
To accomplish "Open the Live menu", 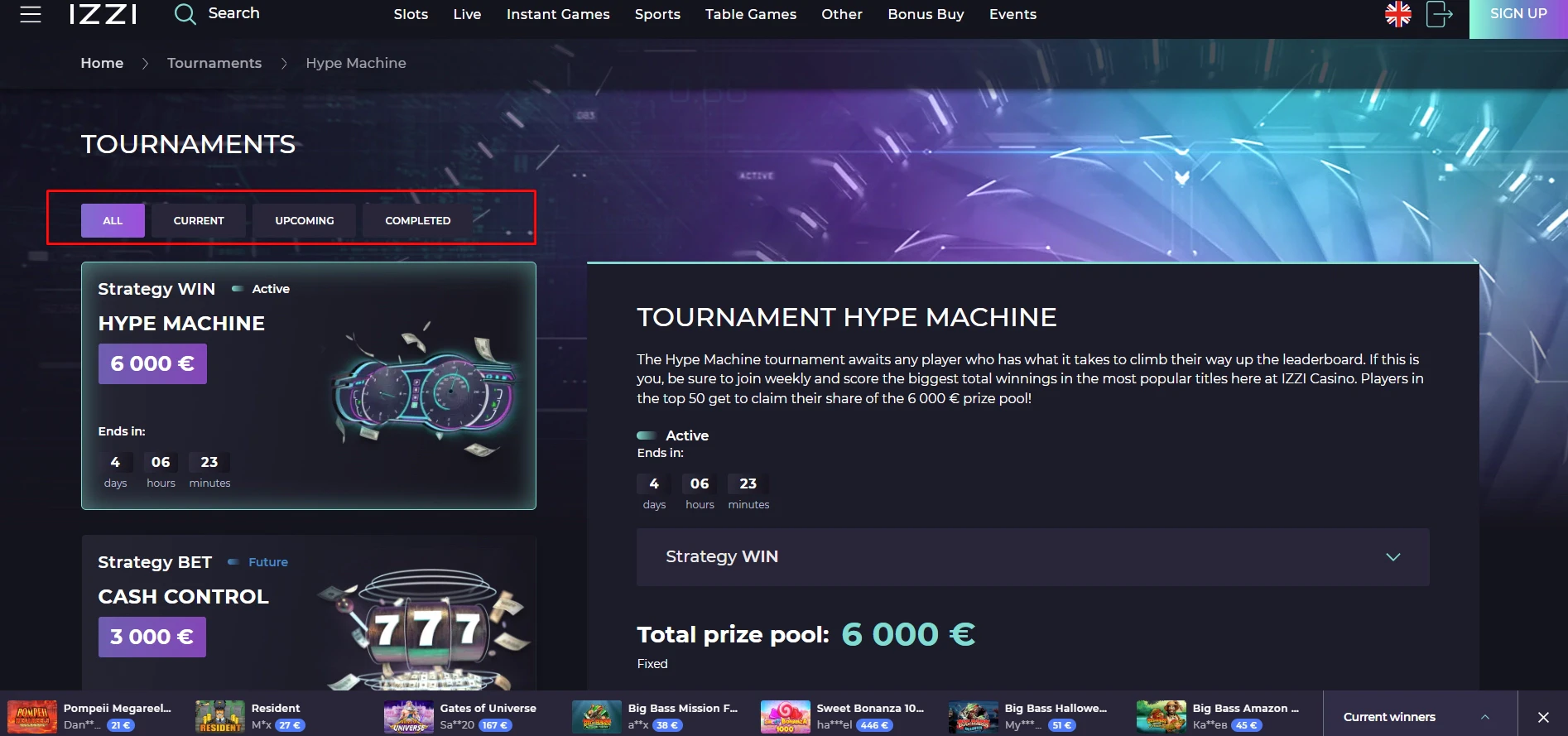I will point(467,14).
